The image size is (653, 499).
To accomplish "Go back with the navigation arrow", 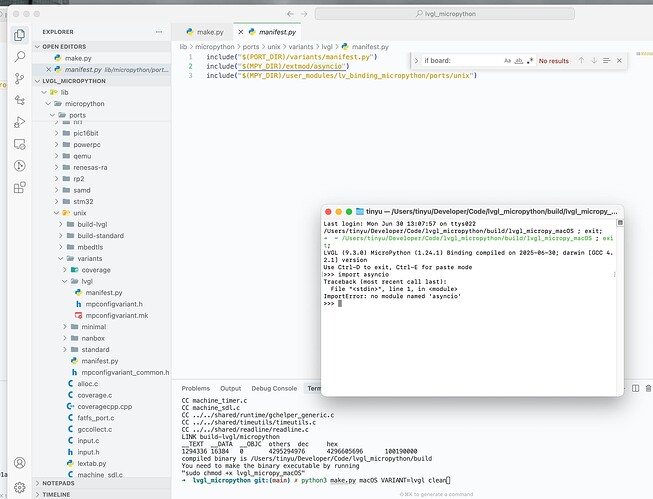I will (290, 14).
